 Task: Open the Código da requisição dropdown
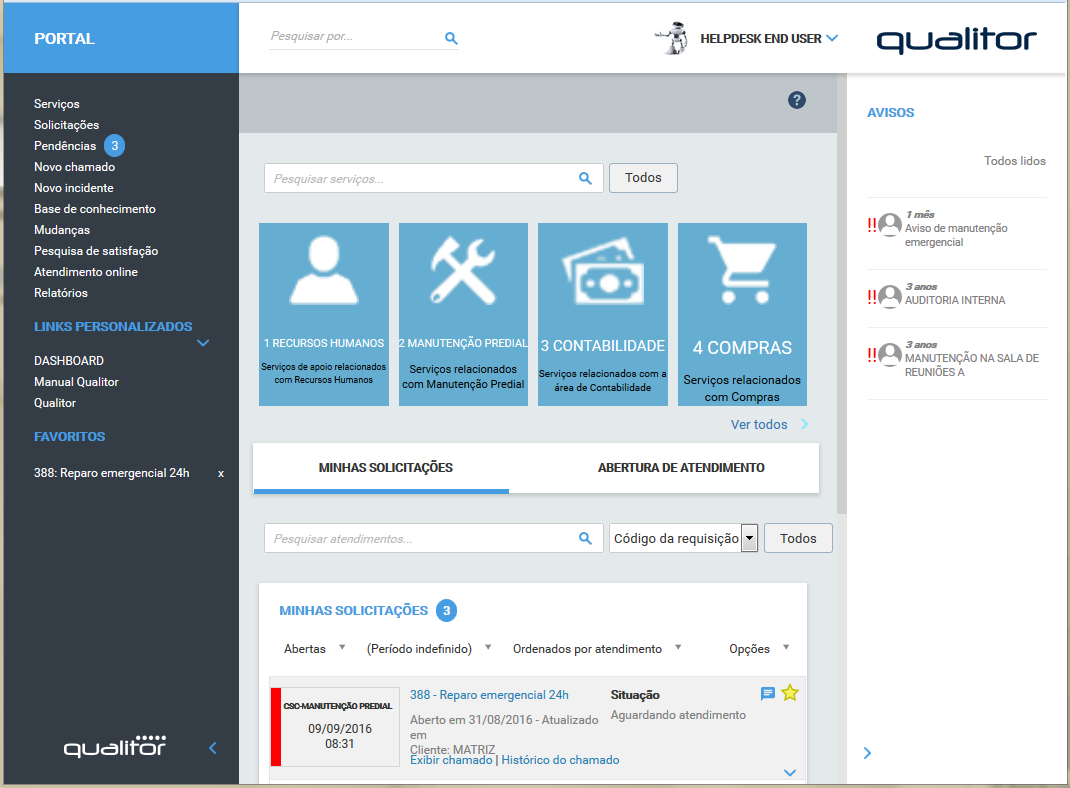point(749,538)
